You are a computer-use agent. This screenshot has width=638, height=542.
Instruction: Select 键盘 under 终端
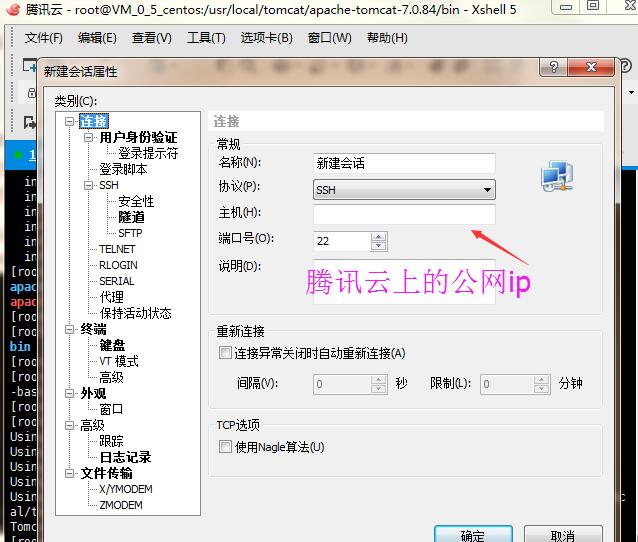pyautogui.click(x=112, y=345)
